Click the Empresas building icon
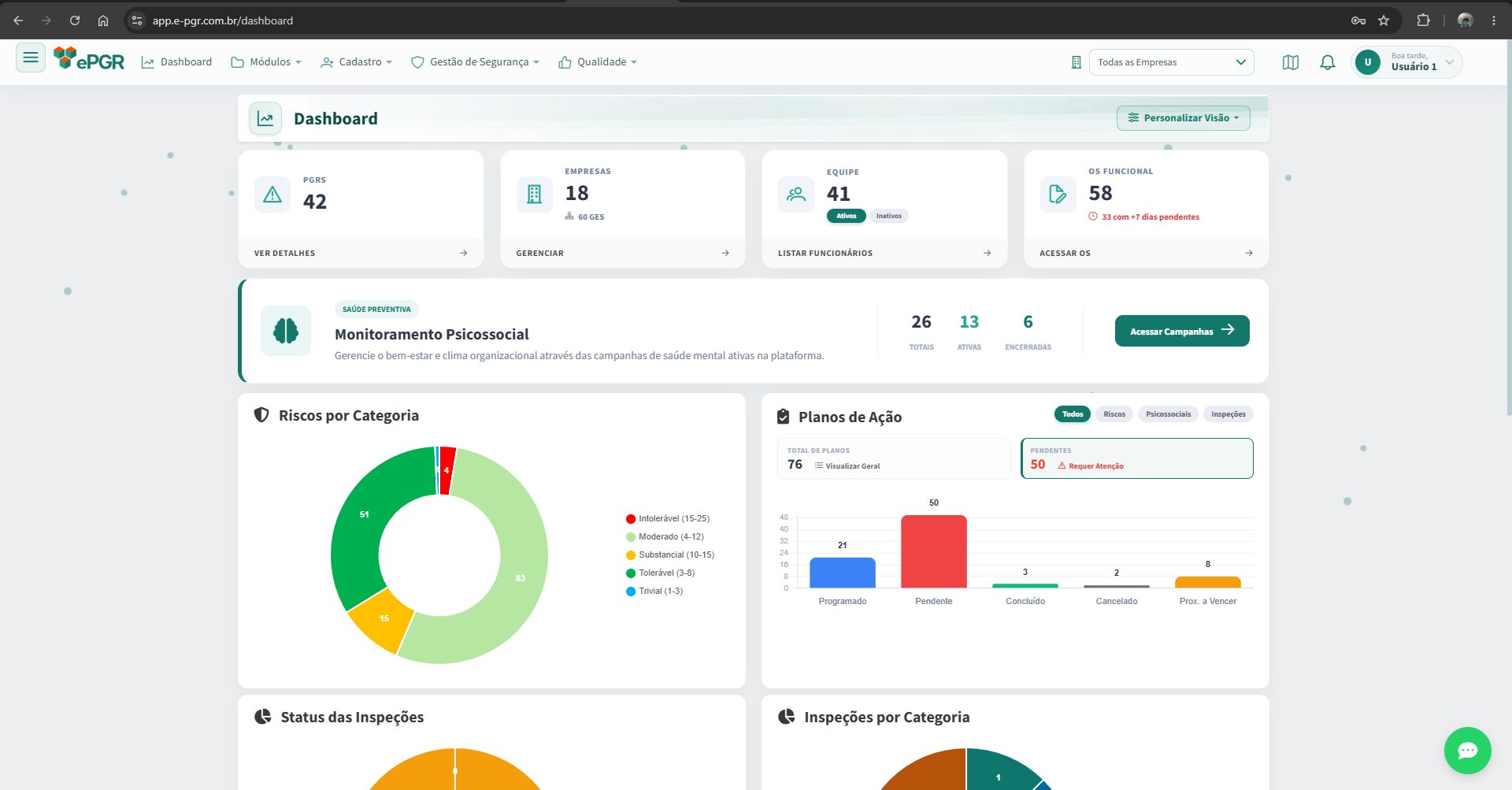The height and width of the screenshot is (790, 1512). 535,194
